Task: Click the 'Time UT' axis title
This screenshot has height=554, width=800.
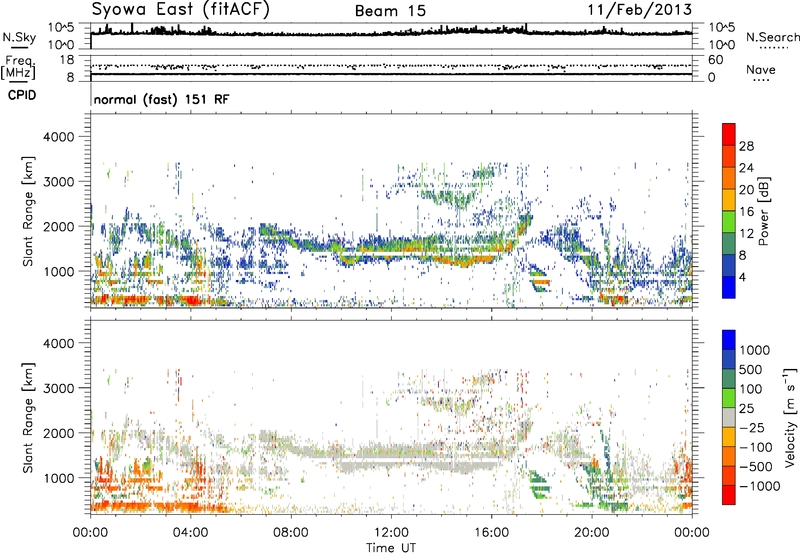Action: (391, 547)
